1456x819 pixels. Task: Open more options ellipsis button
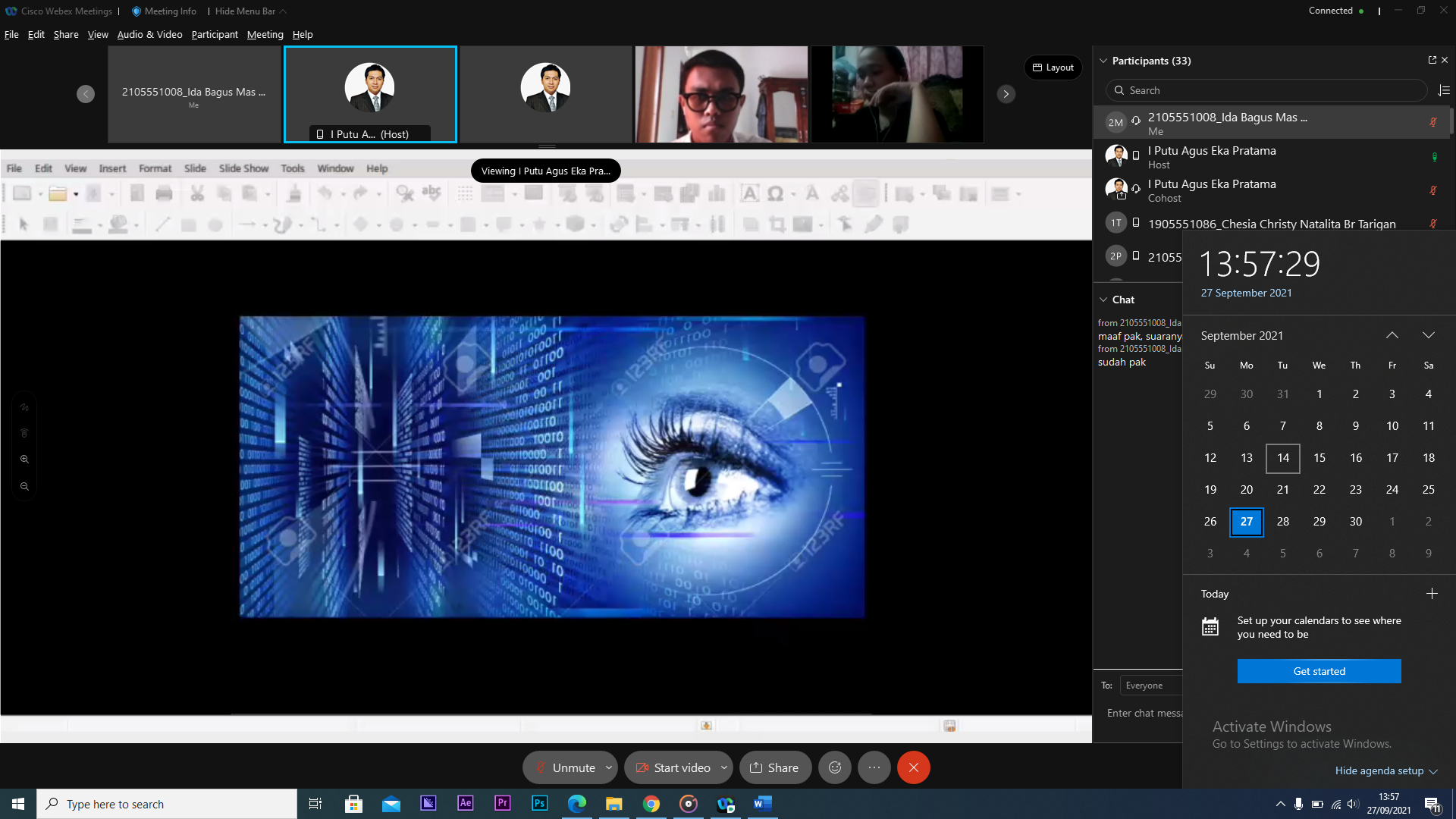[x=874, y=767]
